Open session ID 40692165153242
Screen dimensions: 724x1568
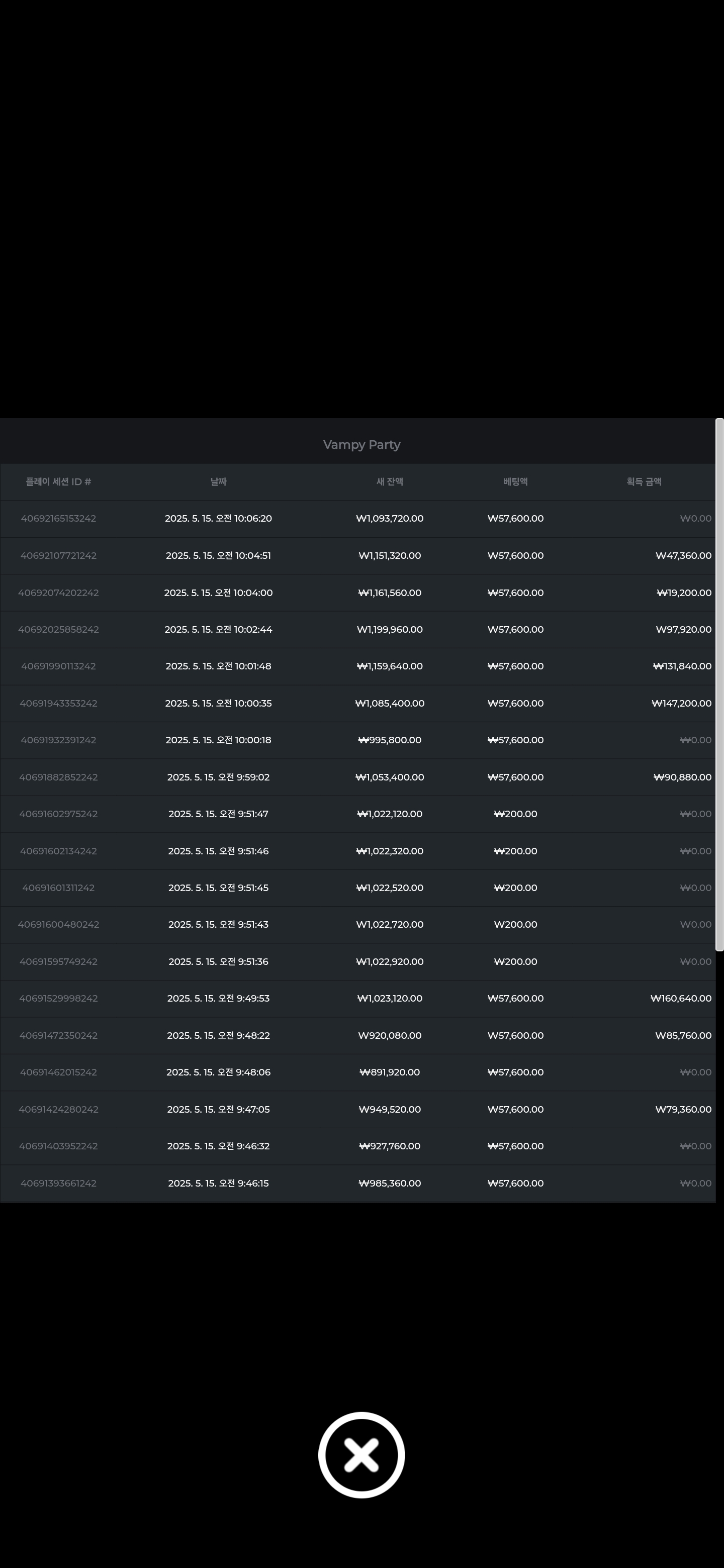coord(58,519)
